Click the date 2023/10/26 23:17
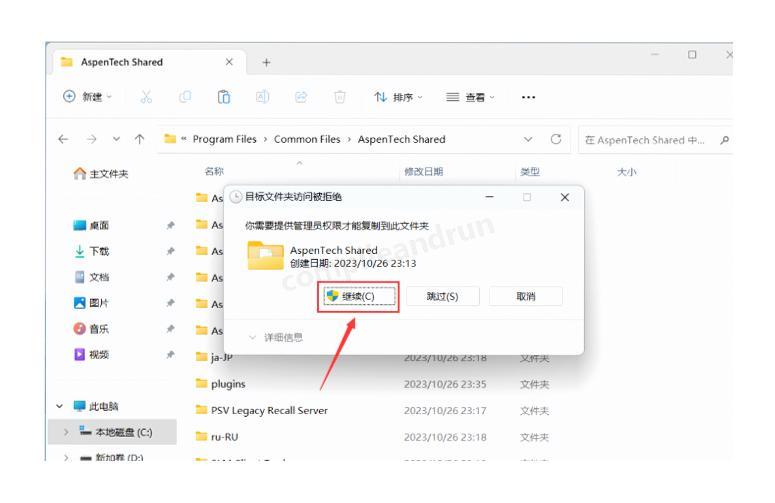The width and height of the screenshot is (775, 503). 445,411
